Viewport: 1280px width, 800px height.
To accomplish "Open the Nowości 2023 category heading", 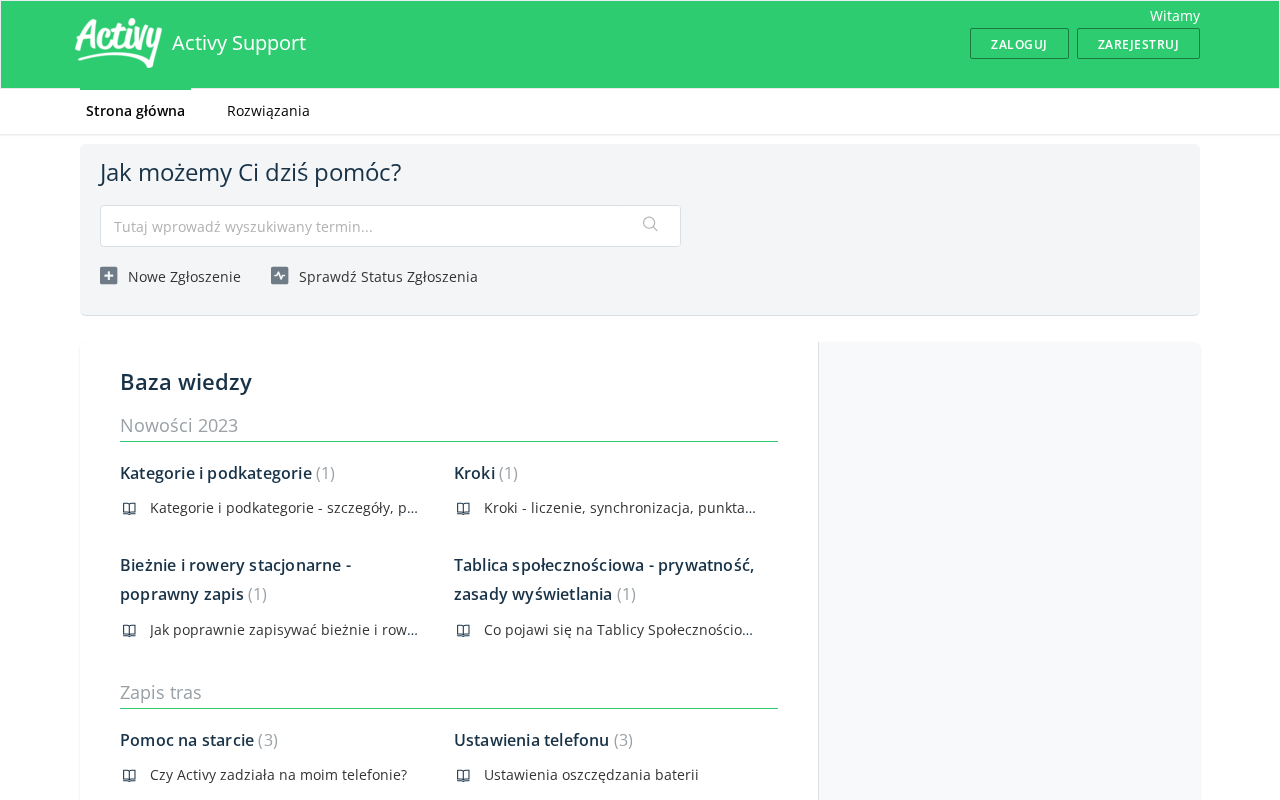I will (x=179, y=425).
